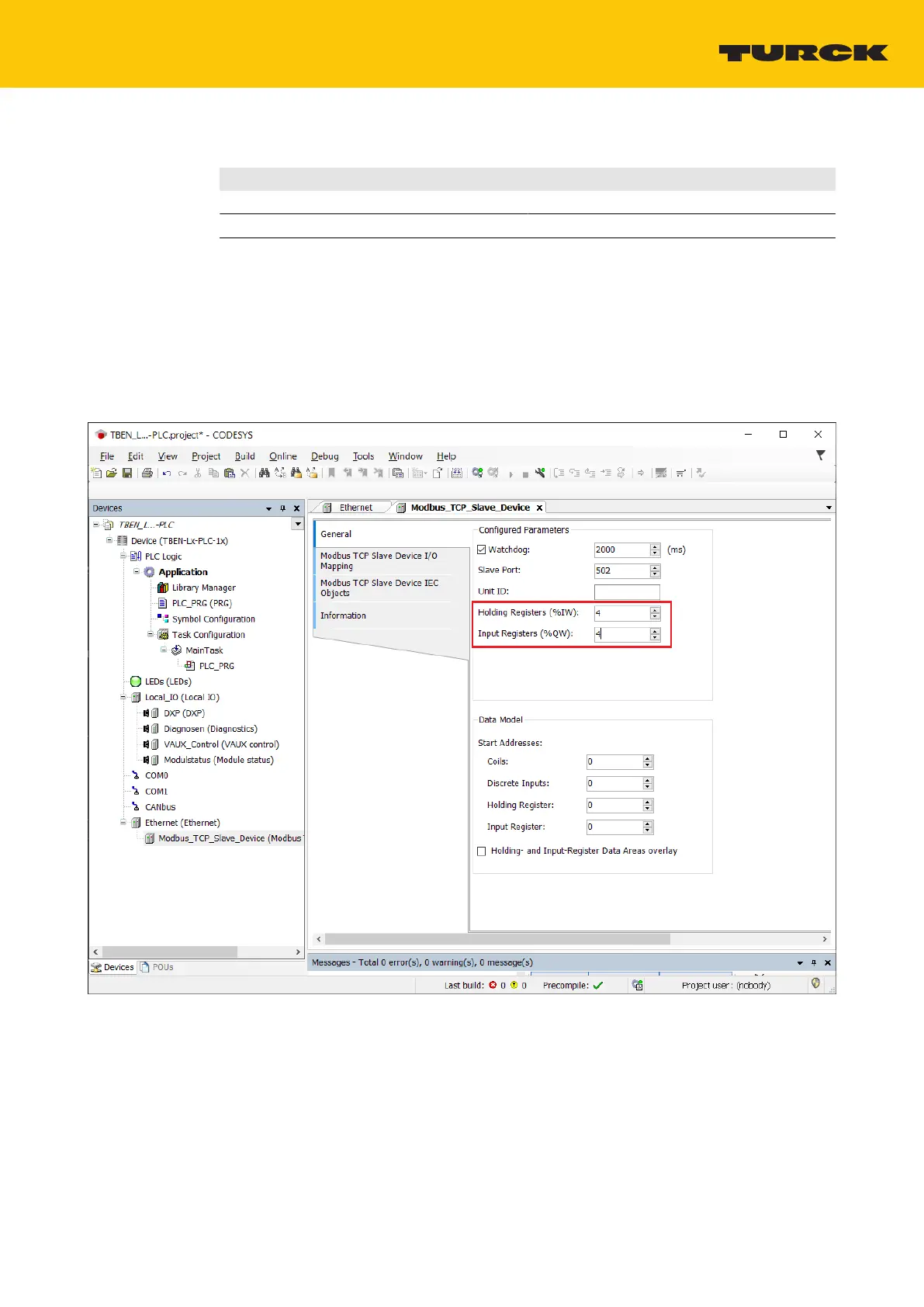Collapse the Task Configuration node
Screen dimensions: 924x1307
150,634
